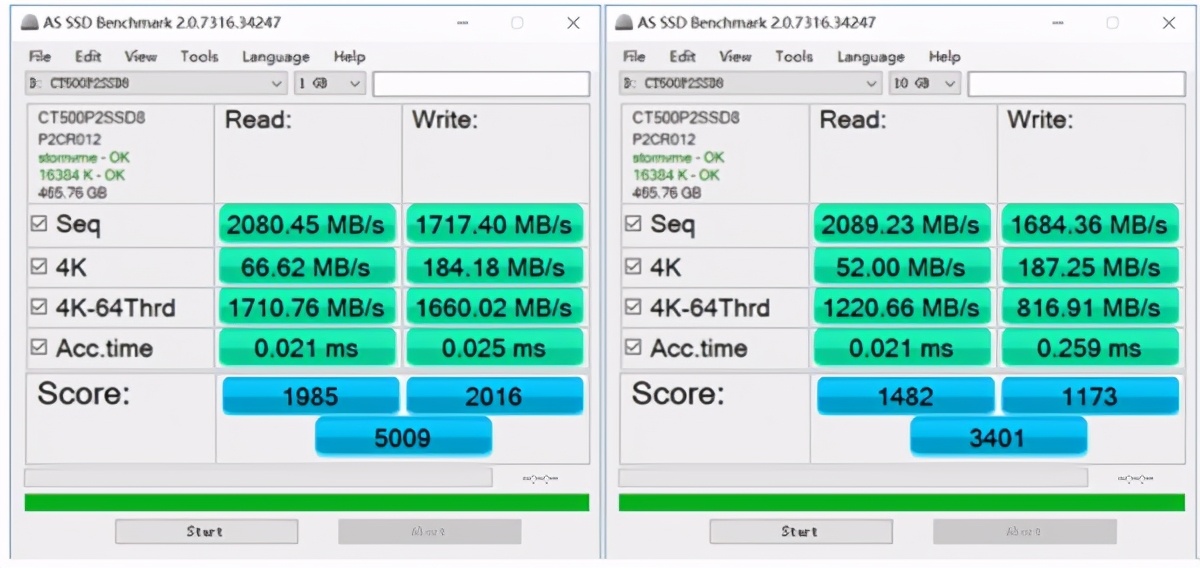The height and width of the screenshot is (568, 1200).
Task: Click the AS SSD app icon in the 1 GB window
Action: (27, 23)
